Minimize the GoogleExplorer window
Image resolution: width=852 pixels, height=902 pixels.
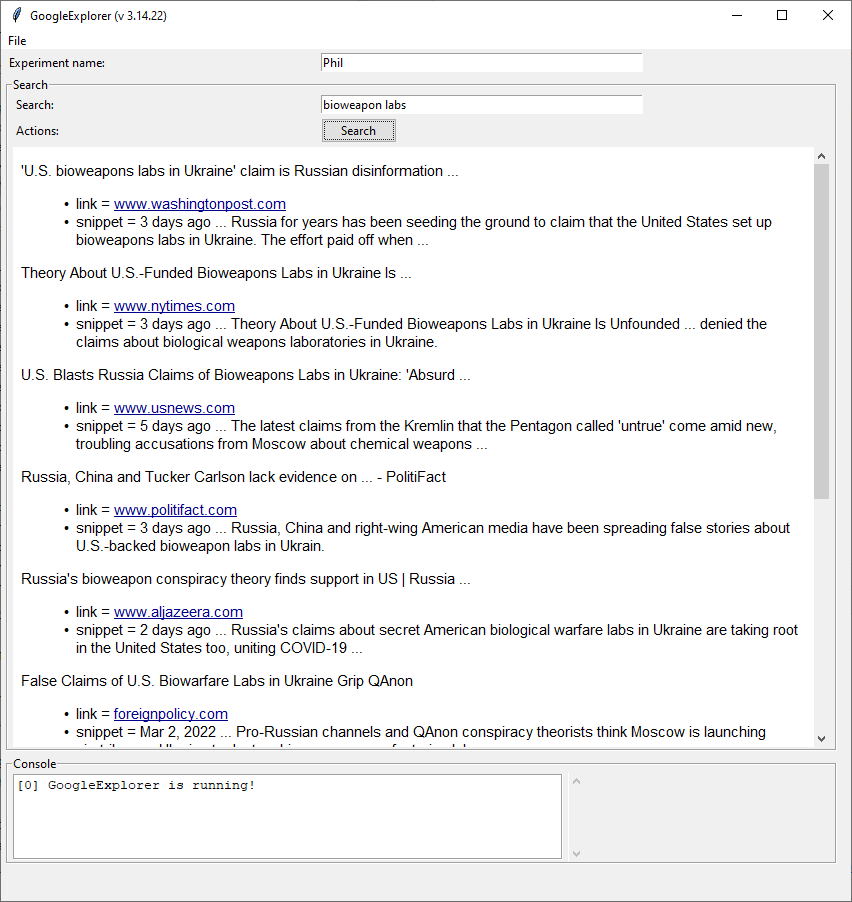point(737,15)
